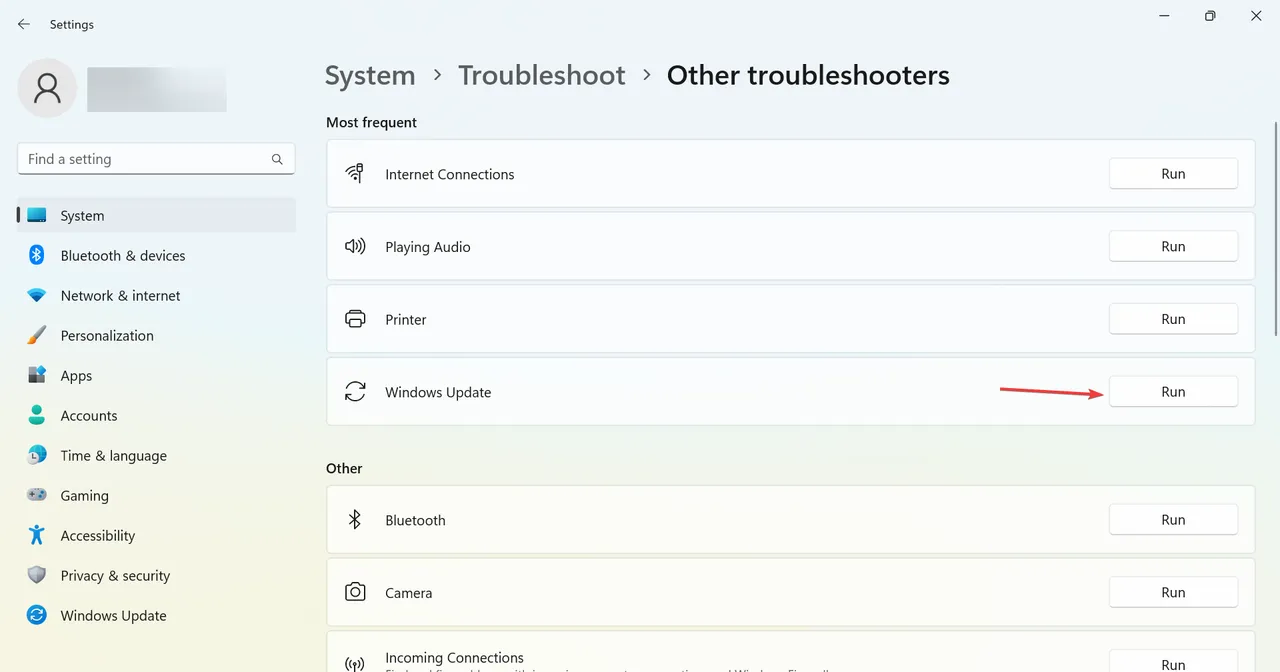Click the Playing Audio row text

427,247
